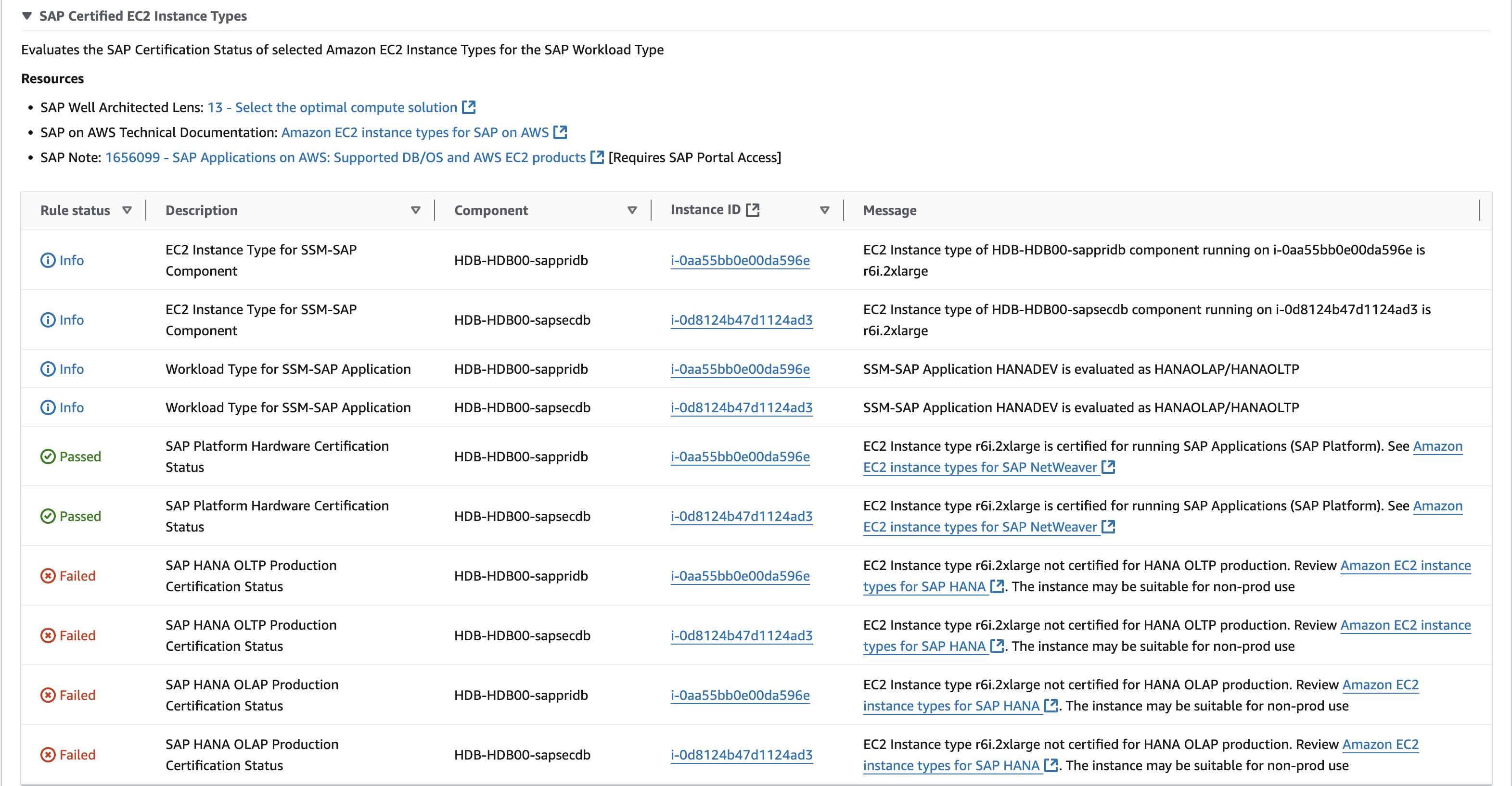Click Info status icon in first row
The height and width of the screenshot is (786, 1512).
48,260
